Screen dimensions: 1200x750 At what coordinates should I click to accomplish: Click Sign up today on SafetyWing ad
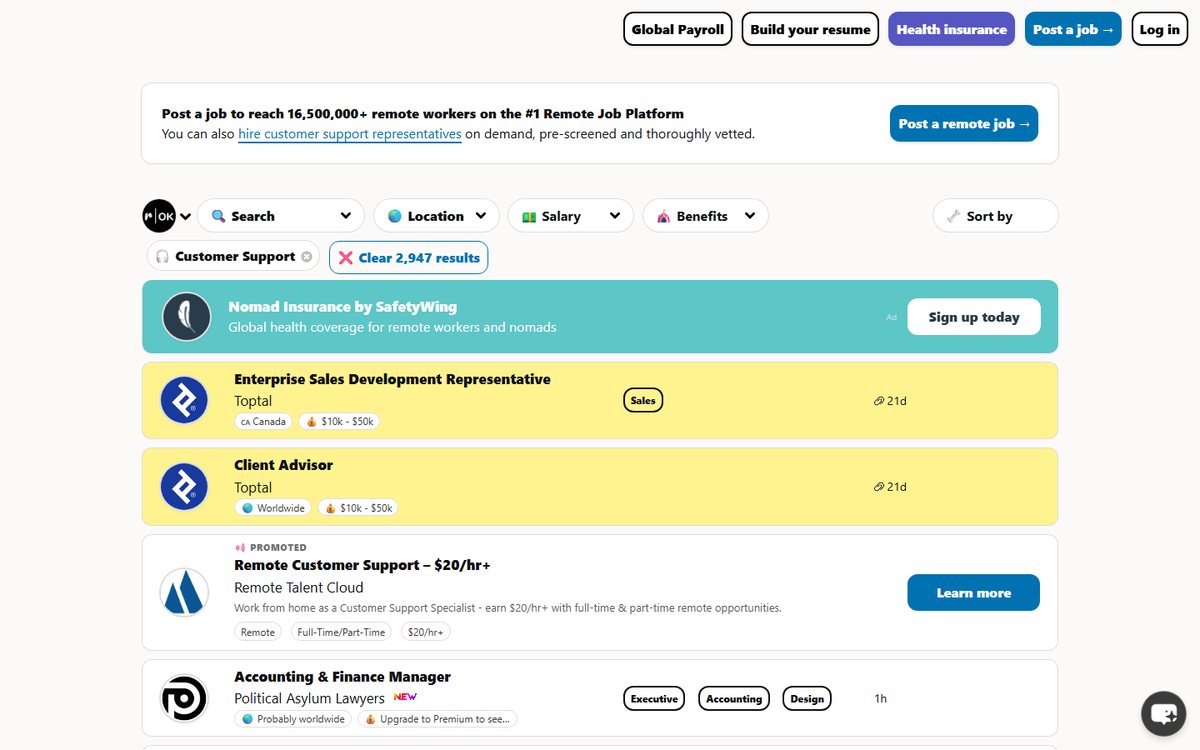click(974, 317)
